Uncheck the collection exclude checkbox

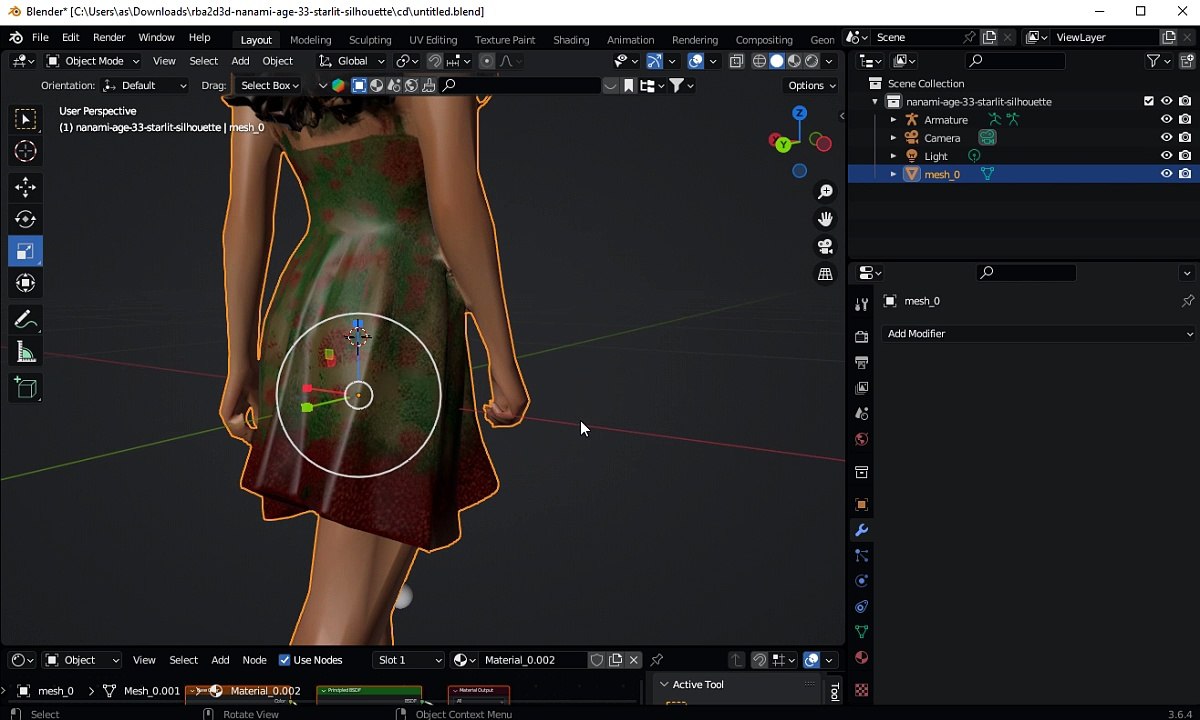point(1148,101)
